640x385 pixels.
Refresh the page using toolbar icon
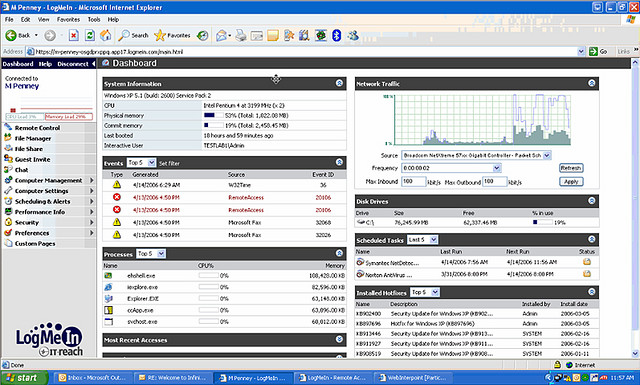[90, 36]
